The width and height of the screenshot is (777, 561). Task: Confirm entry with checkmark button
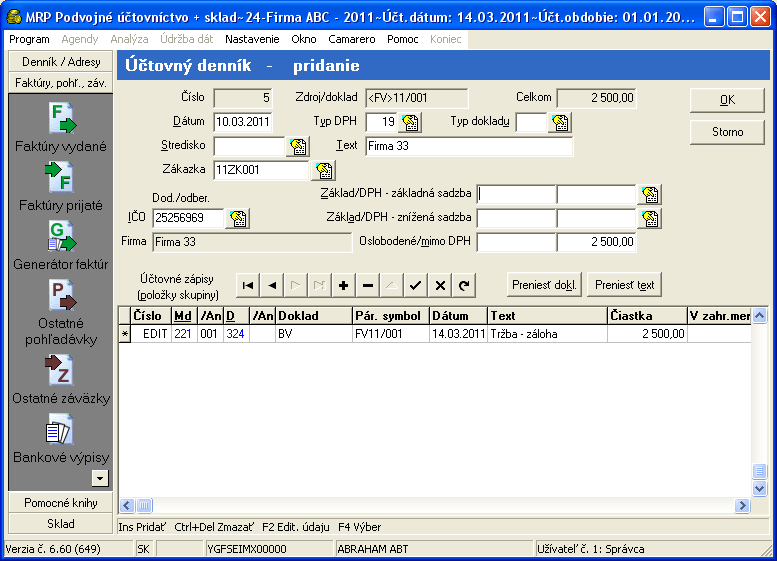[415, 285]
